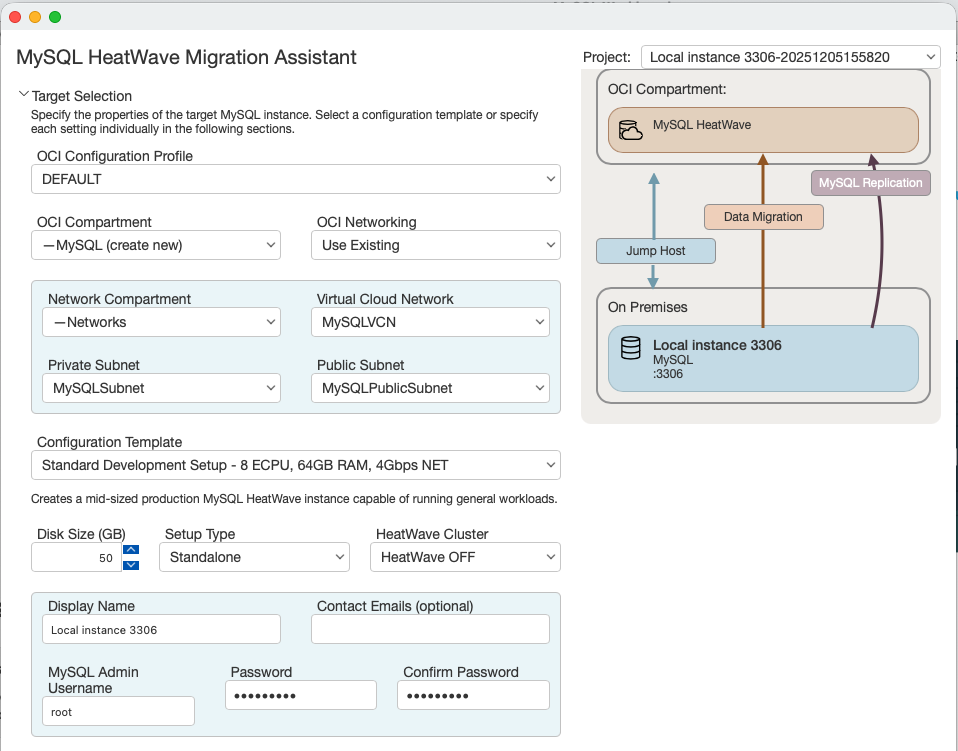Open the HeatWave Cluster dropdown

point(465,557)
